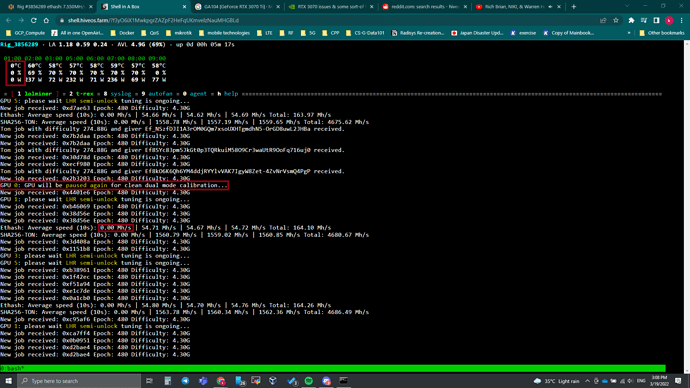The image size is (690, 388).
Task: Mute the YouTube tab's audio indicator
Action: (550, 7)
